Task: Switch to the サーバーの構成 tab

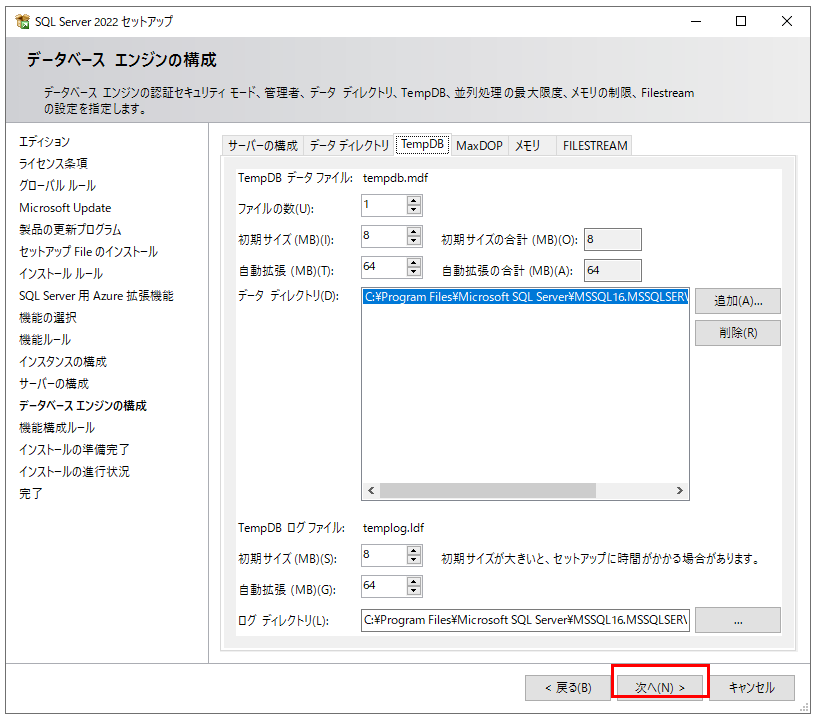Action: [262, 146]
